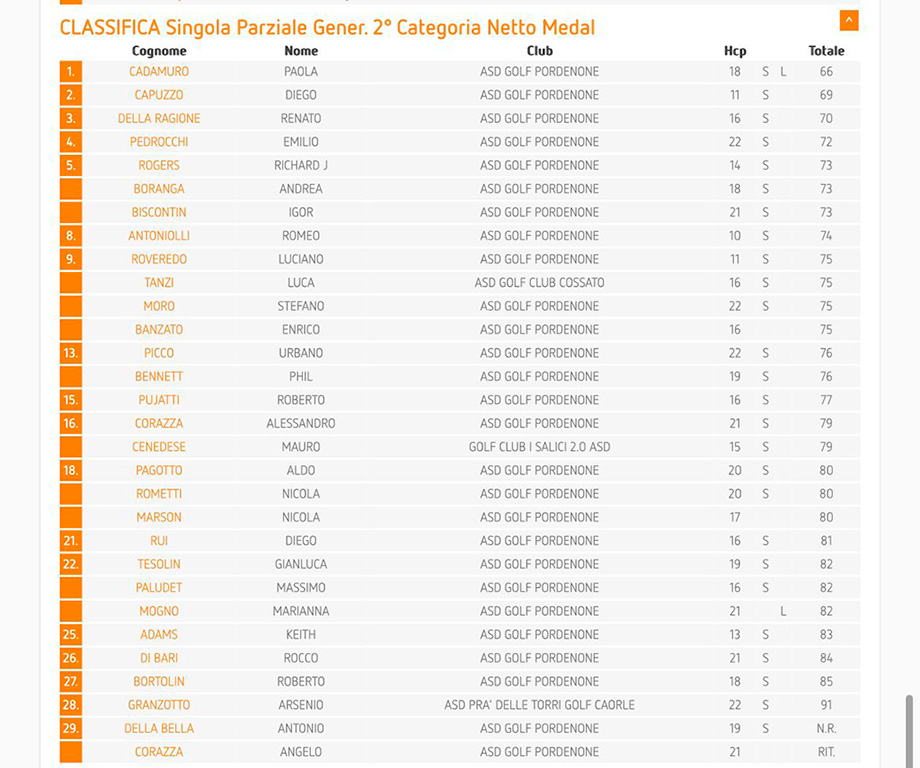
Task: Click the ROGERS surname link
Action: 159,166
